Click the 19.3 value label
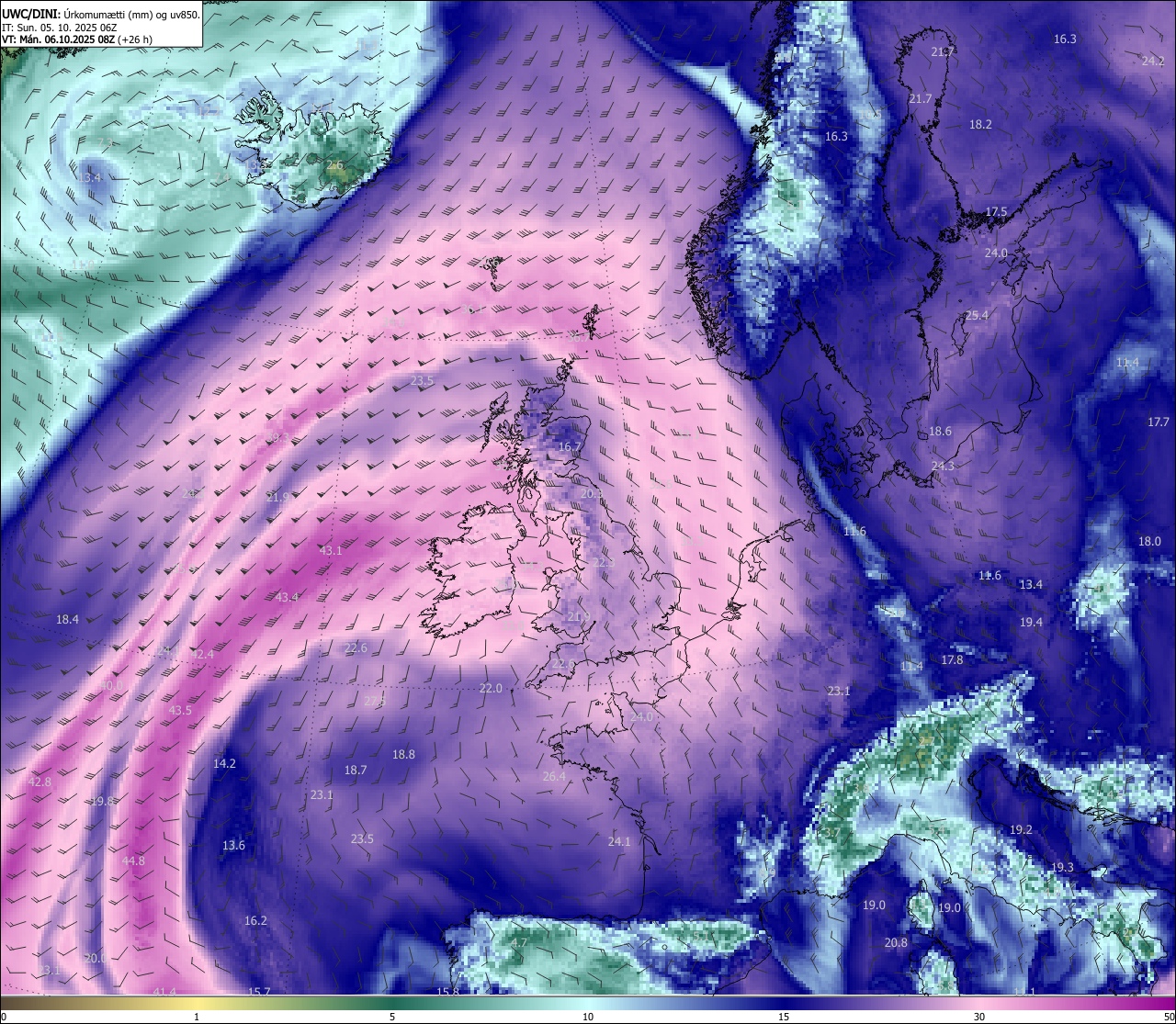Image resolution: width=1176 pixels, height=1024 pixels. tap(1062, 868)
